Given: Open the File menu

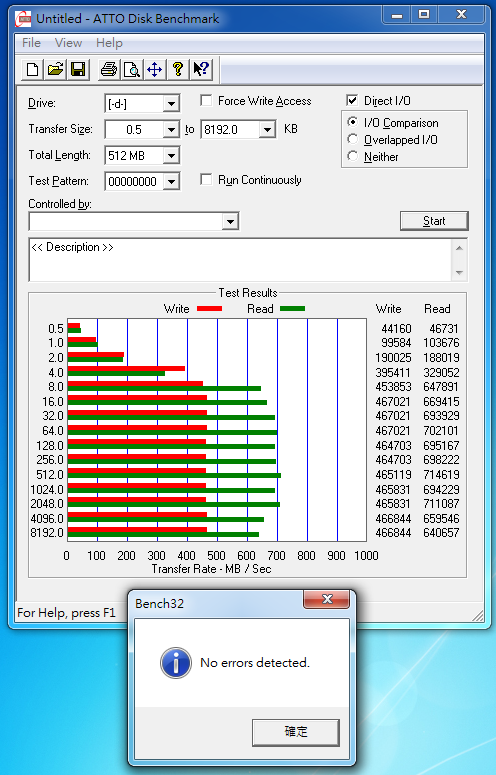Looking at the screenshot, I should point(31,43).
